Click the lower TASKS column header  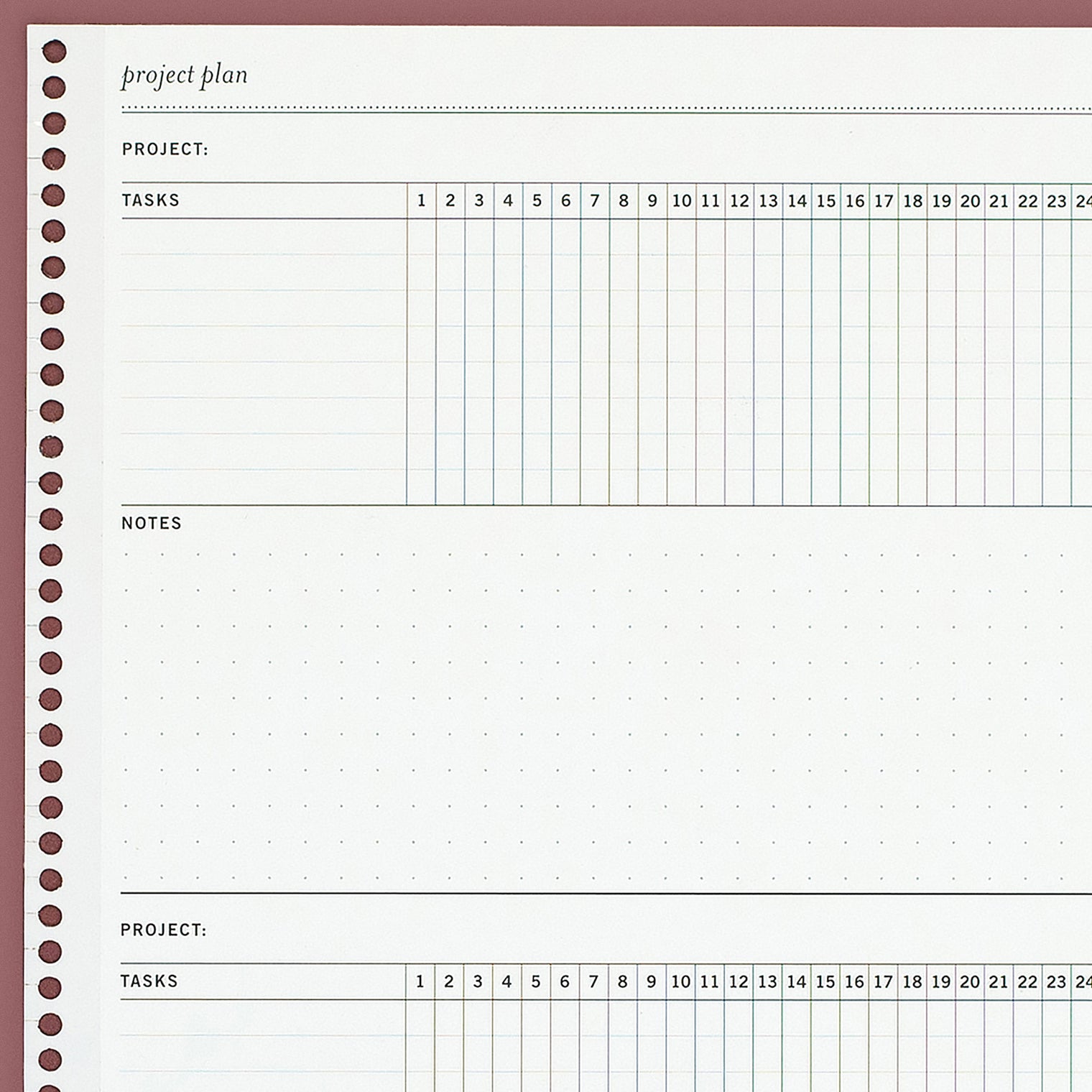(x=149, y=981)
